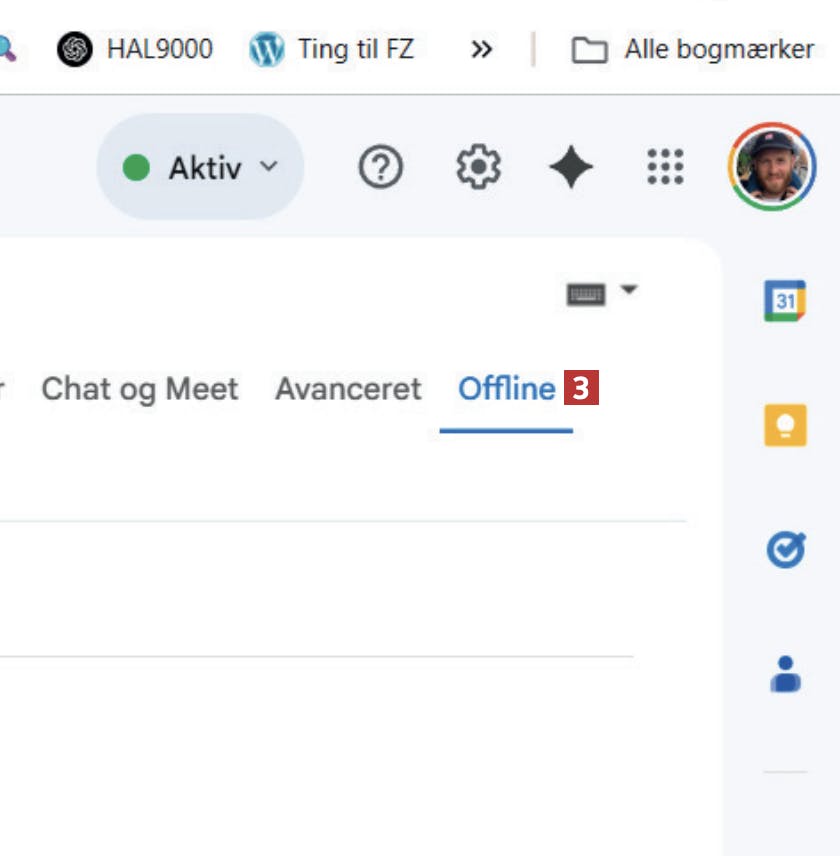Open Google Keep in side panel

785,425
